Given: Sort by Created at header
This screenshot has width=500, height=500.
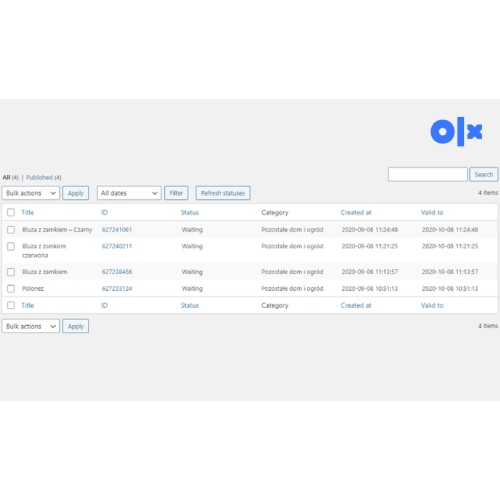Looking at the screenshot, I should pos(356,212).
